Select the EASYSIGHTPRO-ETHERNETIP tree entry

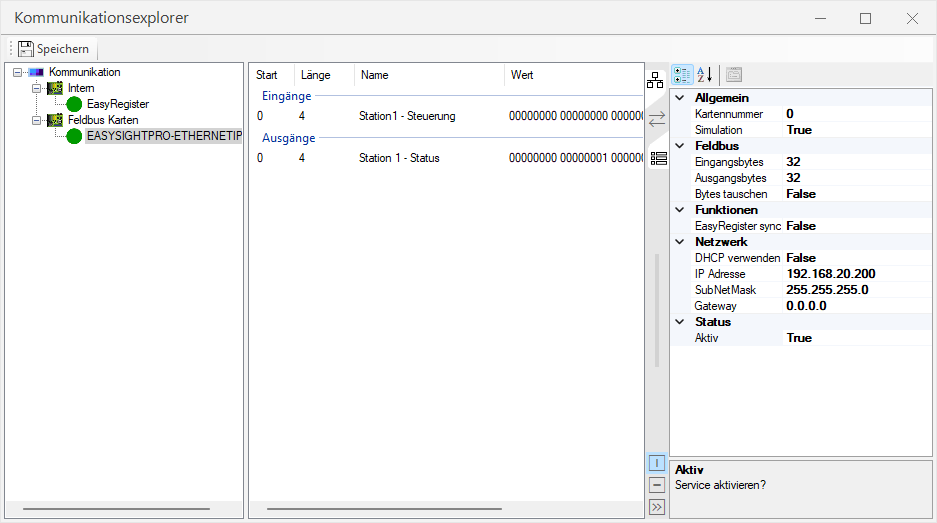coord(163,136)
